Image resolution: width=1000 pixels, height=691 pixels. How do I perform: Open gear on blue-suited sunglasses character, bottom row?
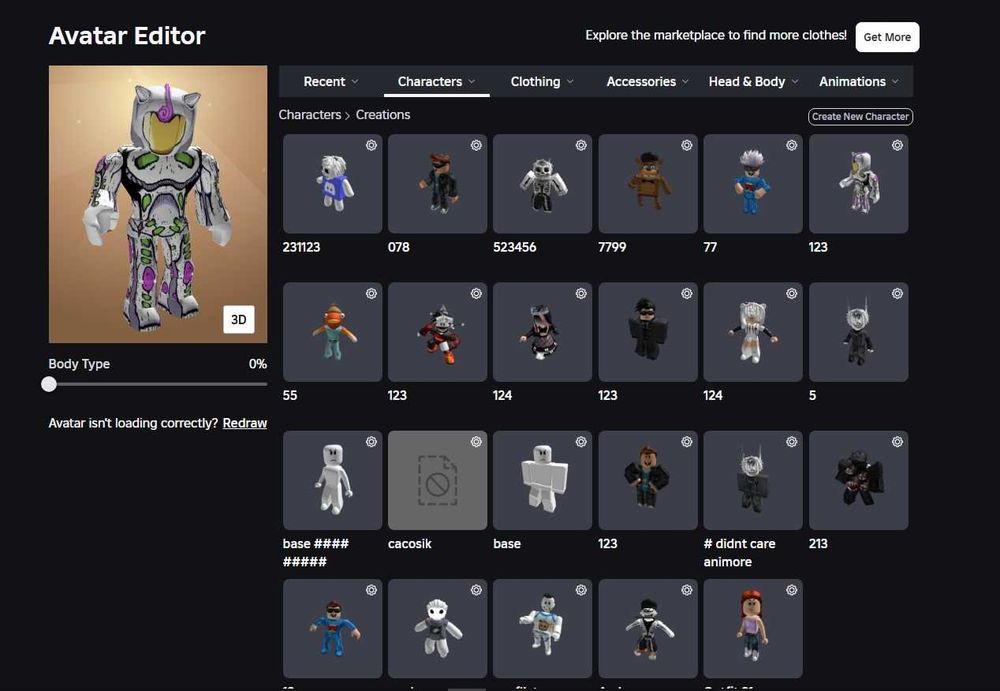click(371, 590)
